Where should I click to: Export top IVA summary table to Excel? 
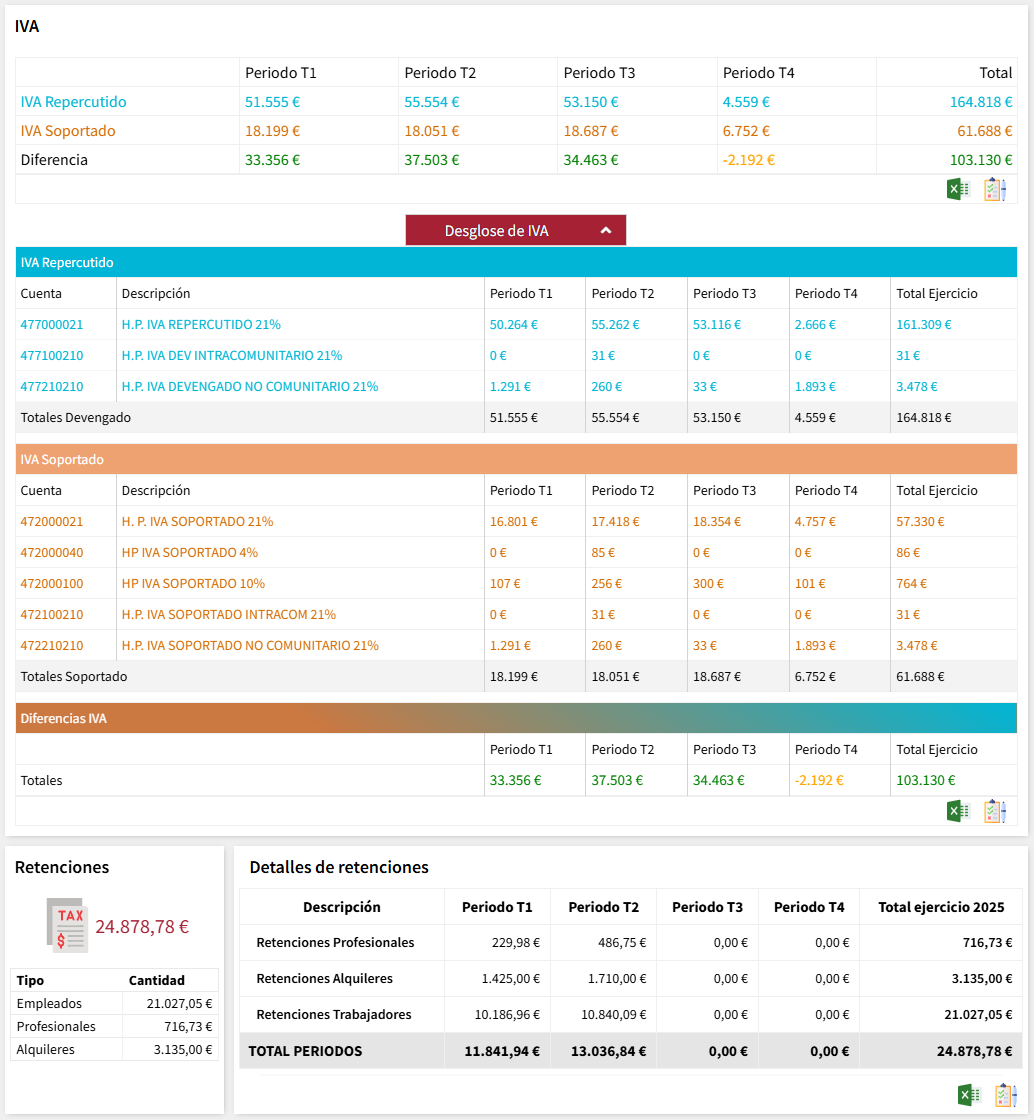958,190
